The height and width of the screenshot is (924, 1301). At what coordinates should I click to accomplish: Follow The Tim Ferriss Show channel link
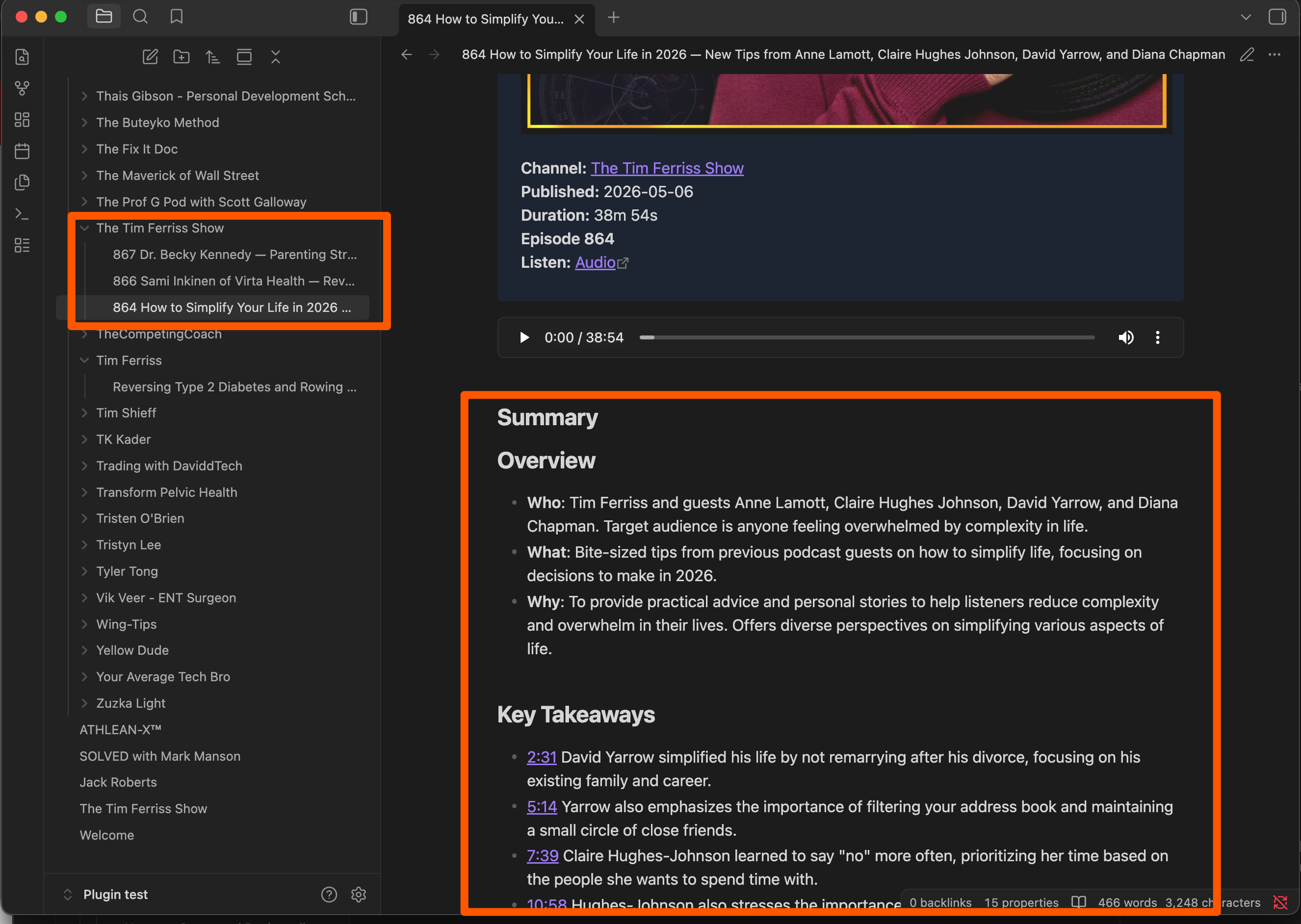coord(667,168)
